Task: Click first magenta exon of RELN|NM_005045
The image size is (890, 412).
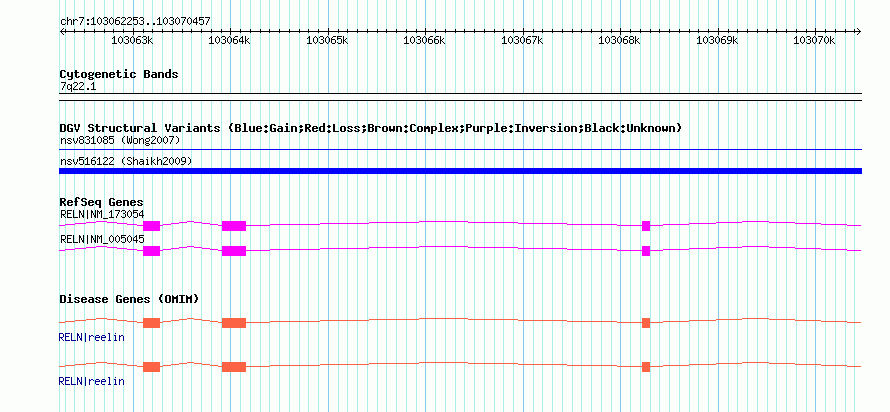Action: 152,251
